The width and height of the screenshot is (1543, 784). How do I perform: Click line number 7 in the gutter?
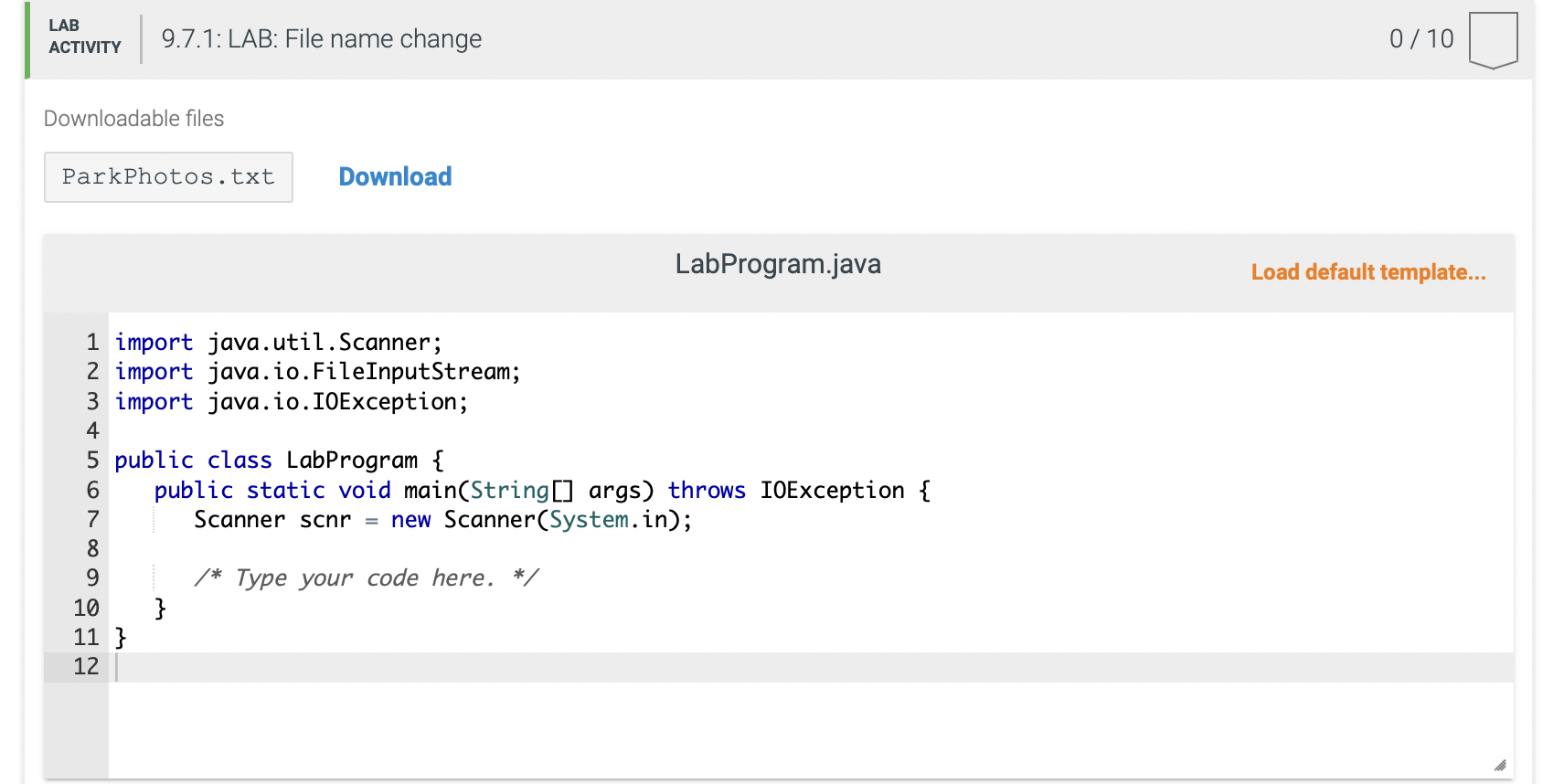pyautogui.click(x=92, y=520)
